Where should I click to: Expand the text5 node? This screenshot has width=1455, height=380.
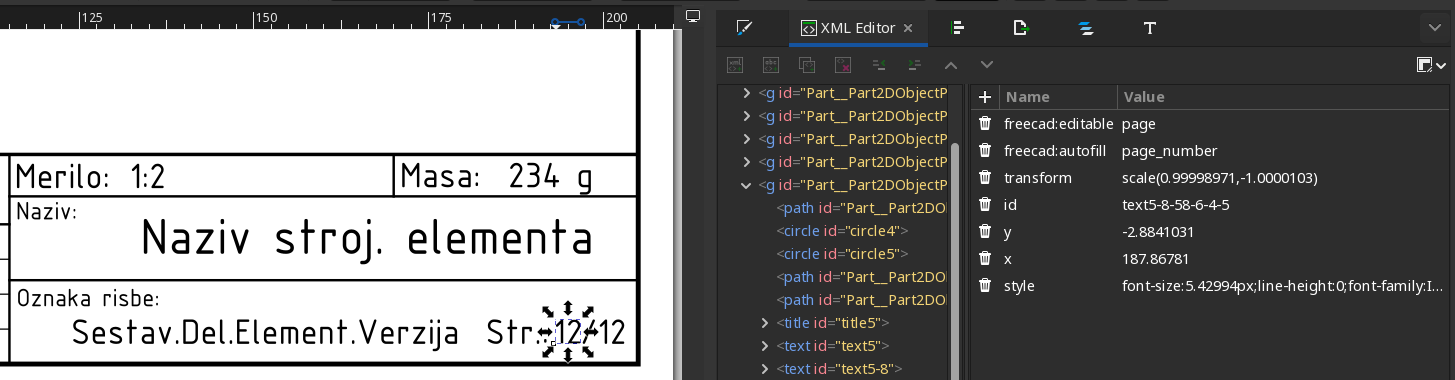[765, 346]
